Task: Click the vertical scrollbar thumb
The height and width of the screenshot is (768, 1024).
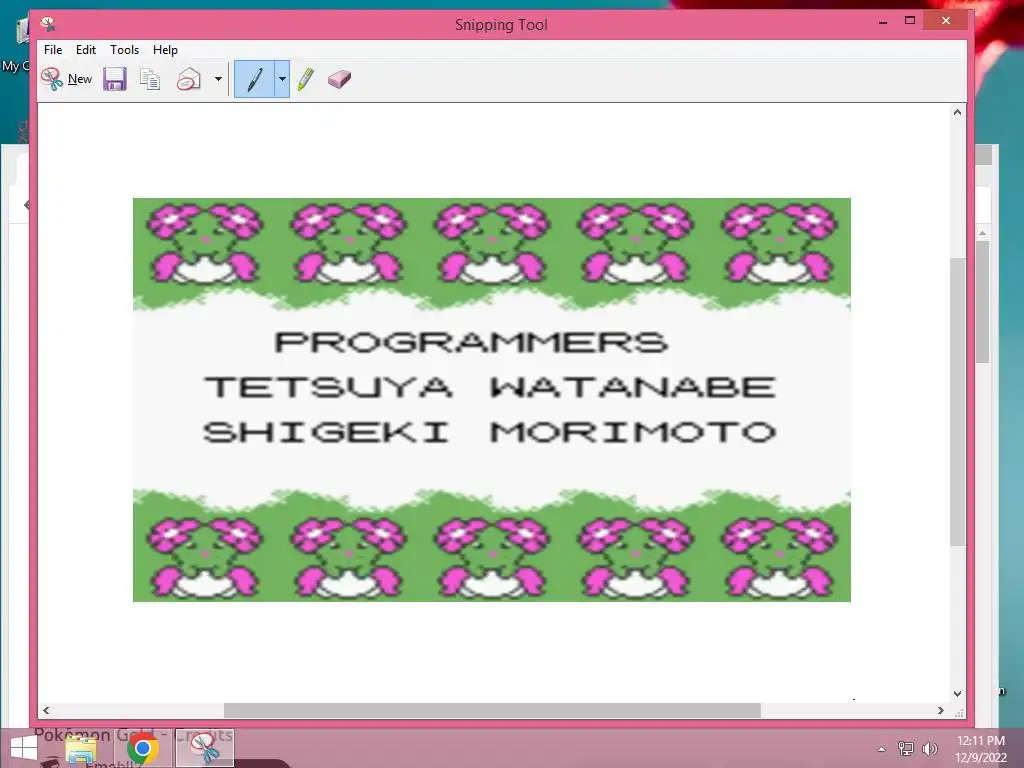Action: (x=957, y=402)
